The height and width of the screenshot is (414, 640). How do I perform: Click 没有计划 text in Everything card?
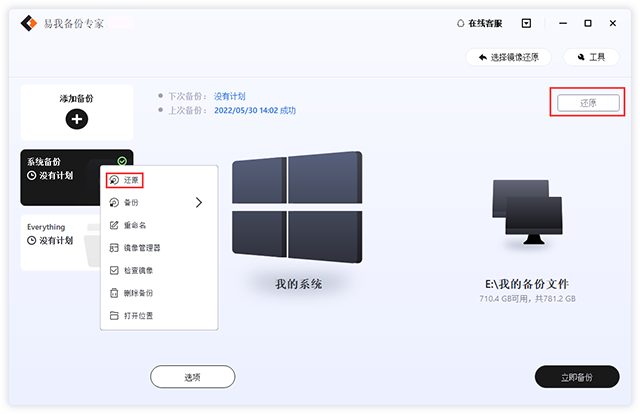pyautogui.click(x=56, y=240)
